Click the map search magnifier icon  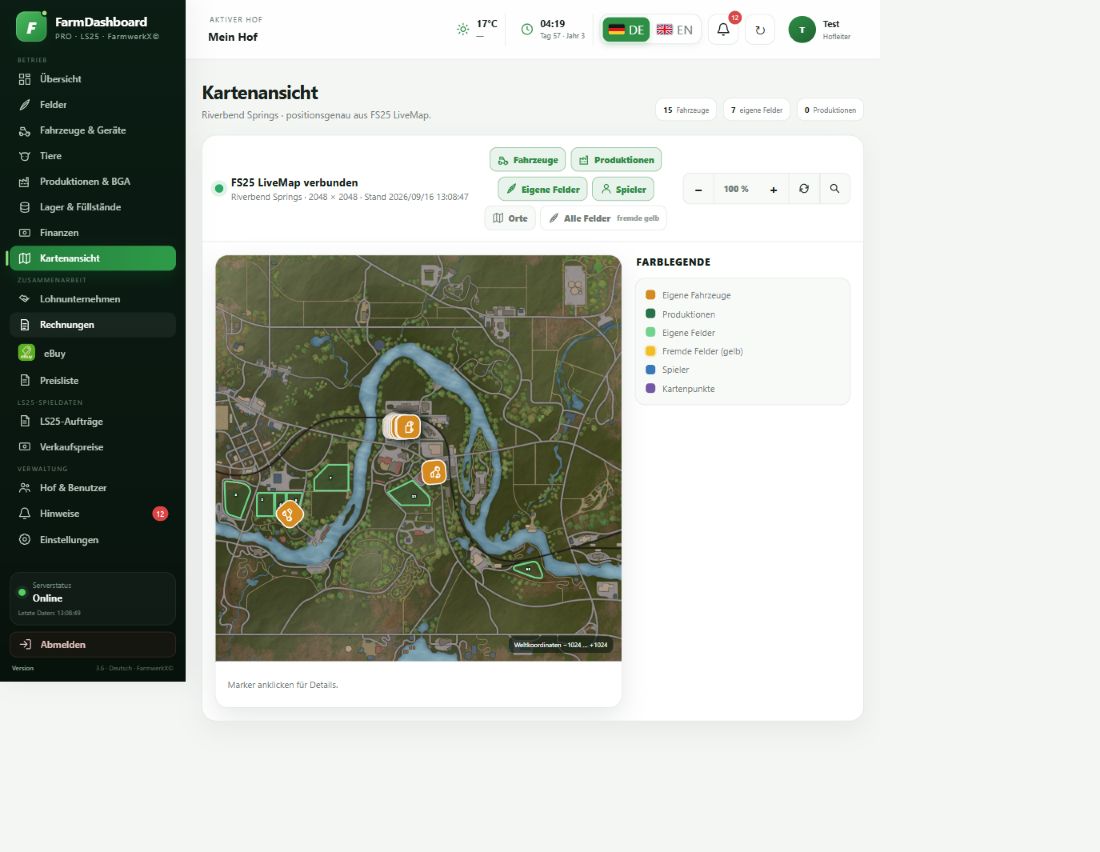tap(834, 189)
